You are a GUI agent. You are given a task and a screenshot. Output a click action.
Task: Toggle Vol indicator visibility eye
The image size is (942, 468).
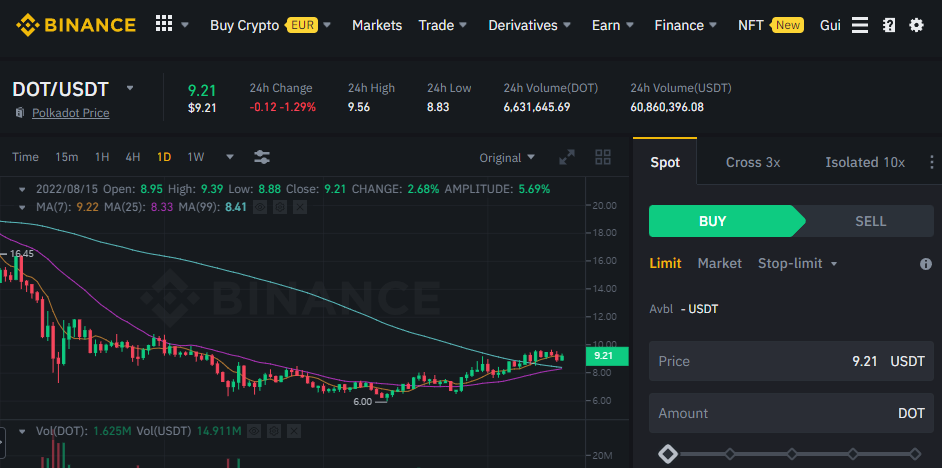click(254, 431)
